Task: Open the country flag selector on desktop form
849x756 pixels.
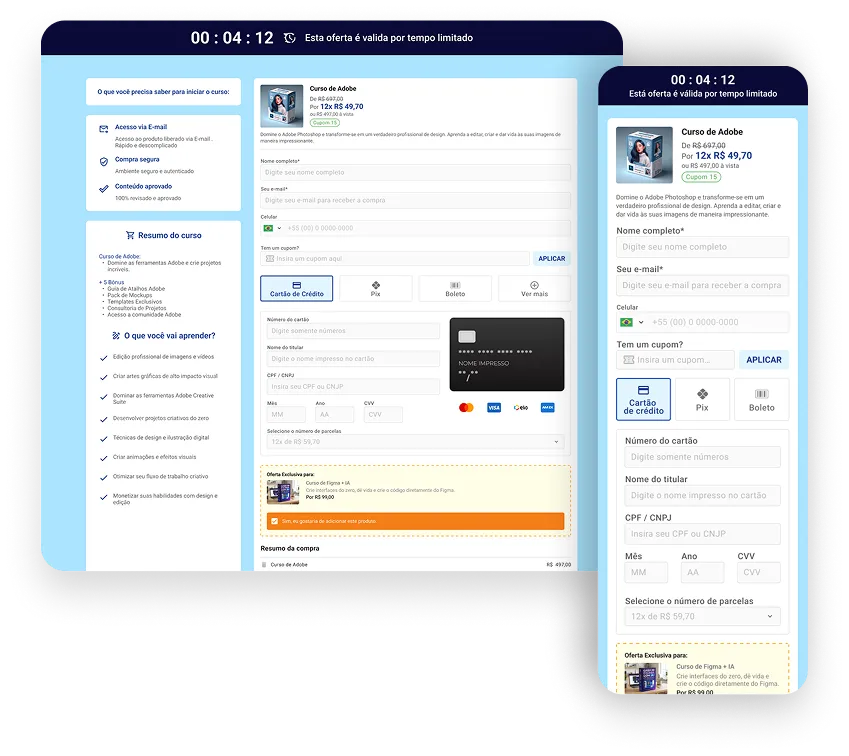Action: pyautogui.click(x=272, y=228)
